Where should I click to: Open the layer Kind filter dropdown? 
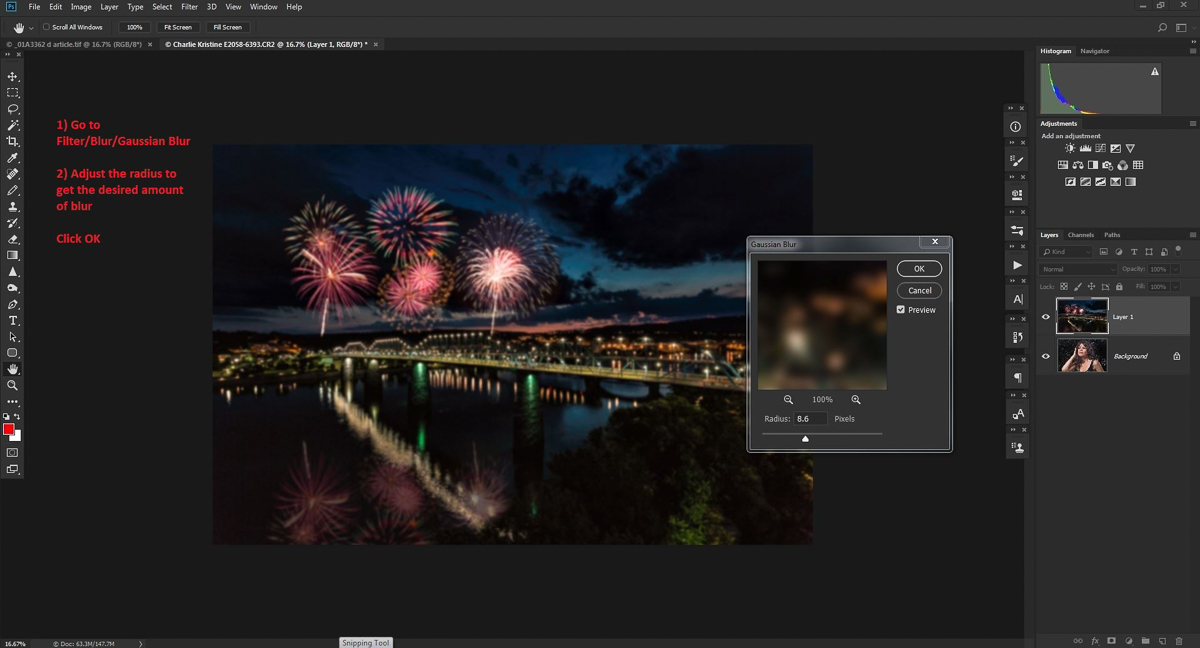pyautogui.click(x=1066, y=252)
